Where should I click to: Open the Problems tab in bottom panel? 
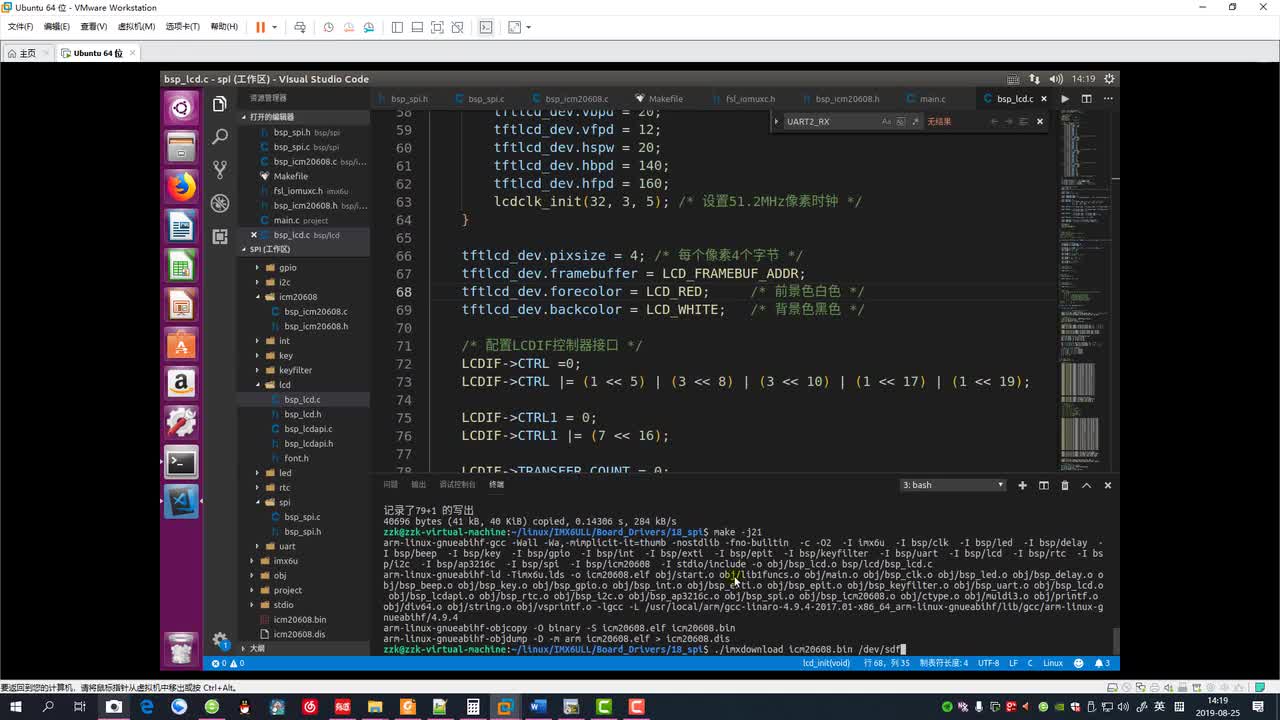coord(390,485)
